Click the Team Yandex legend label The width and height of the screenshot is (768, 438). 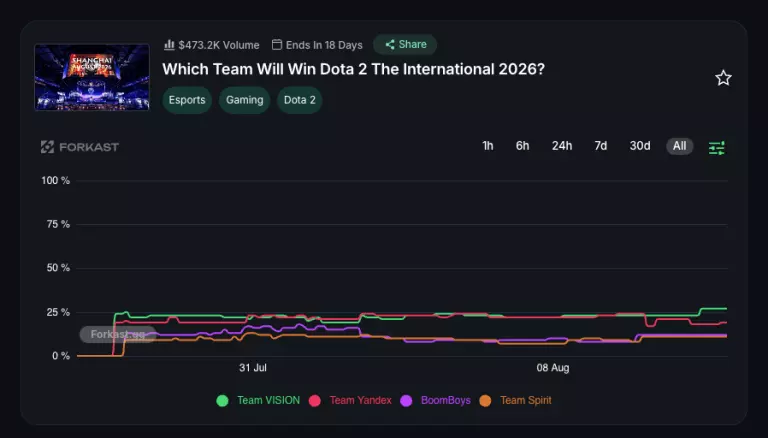(360, 400)
